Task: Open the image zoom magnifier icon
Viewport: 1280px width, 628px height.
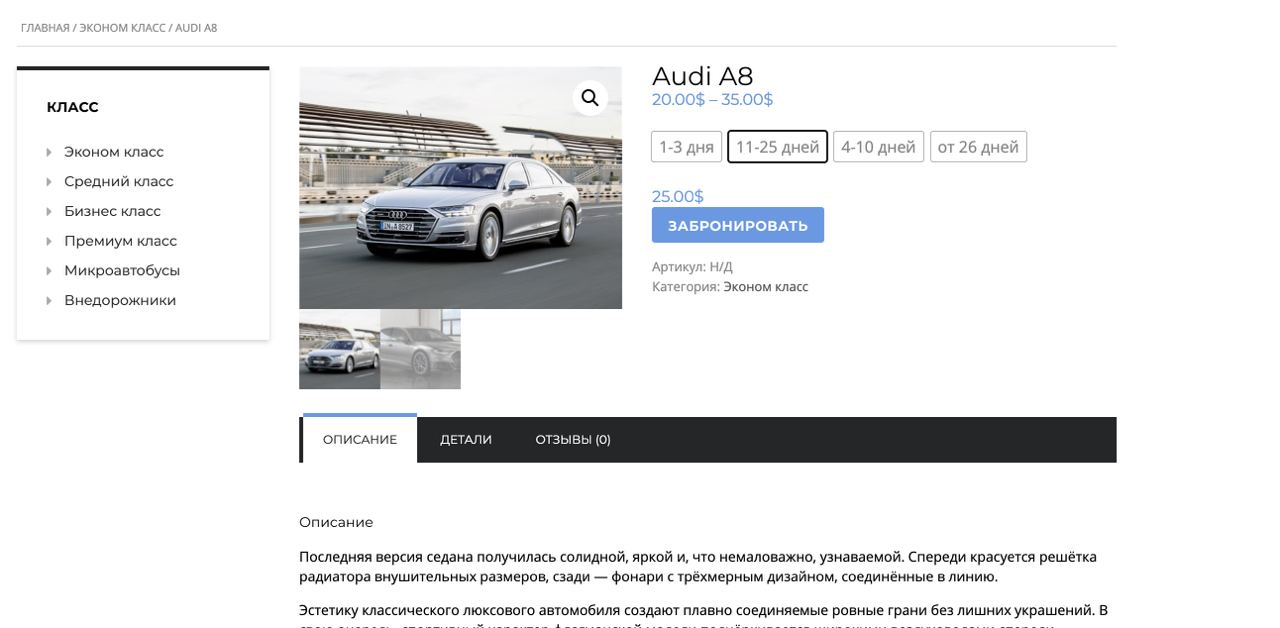Action: pos(590,98)
